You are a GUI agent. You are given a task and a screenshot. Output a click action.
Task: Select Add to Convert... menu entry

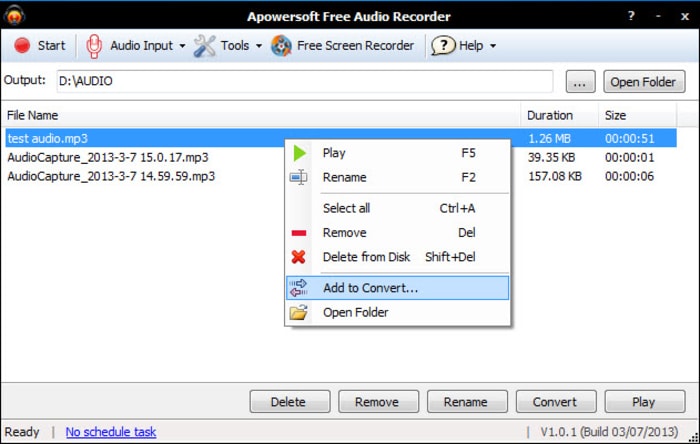point(397,288)
